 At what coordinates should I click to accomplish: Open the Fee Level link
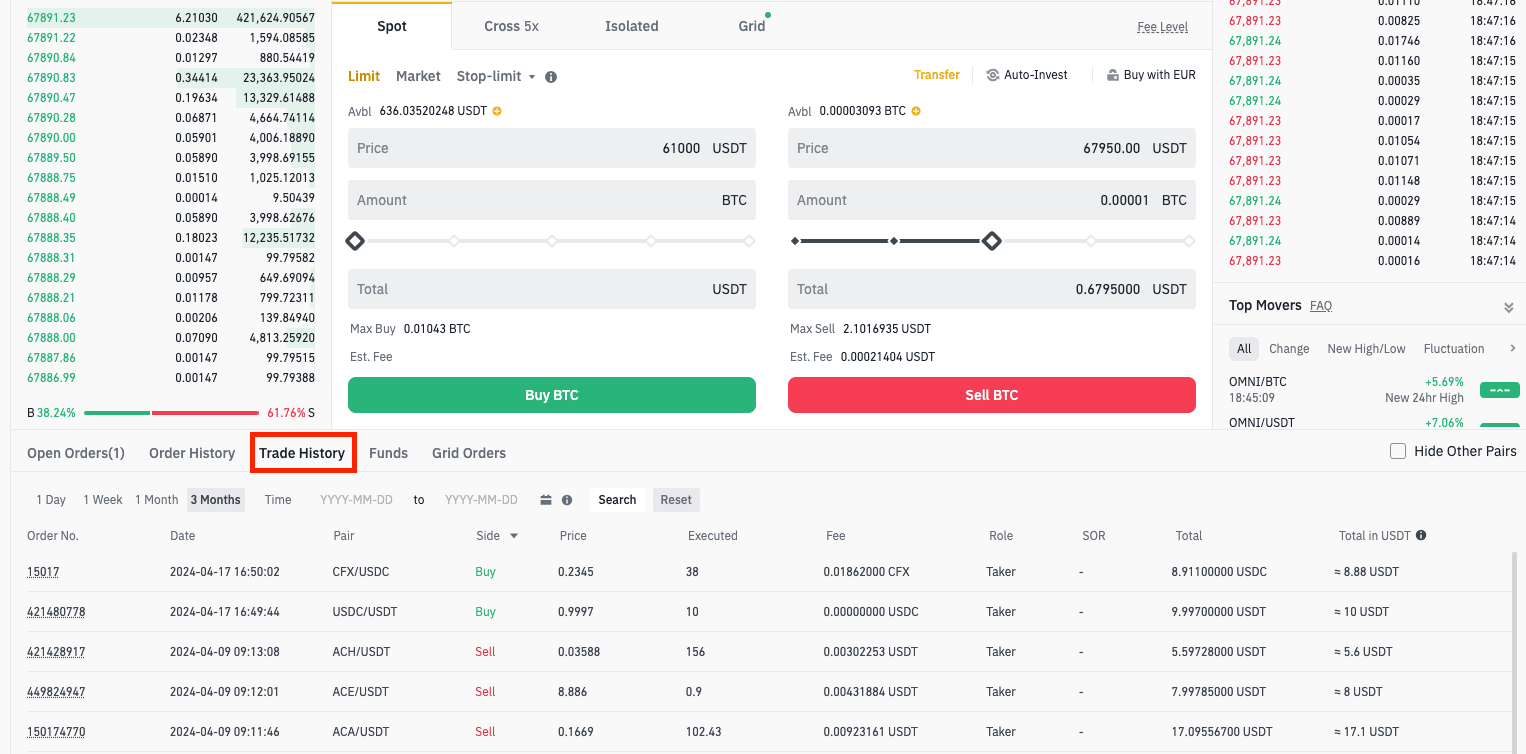[x=1162, y=27]
